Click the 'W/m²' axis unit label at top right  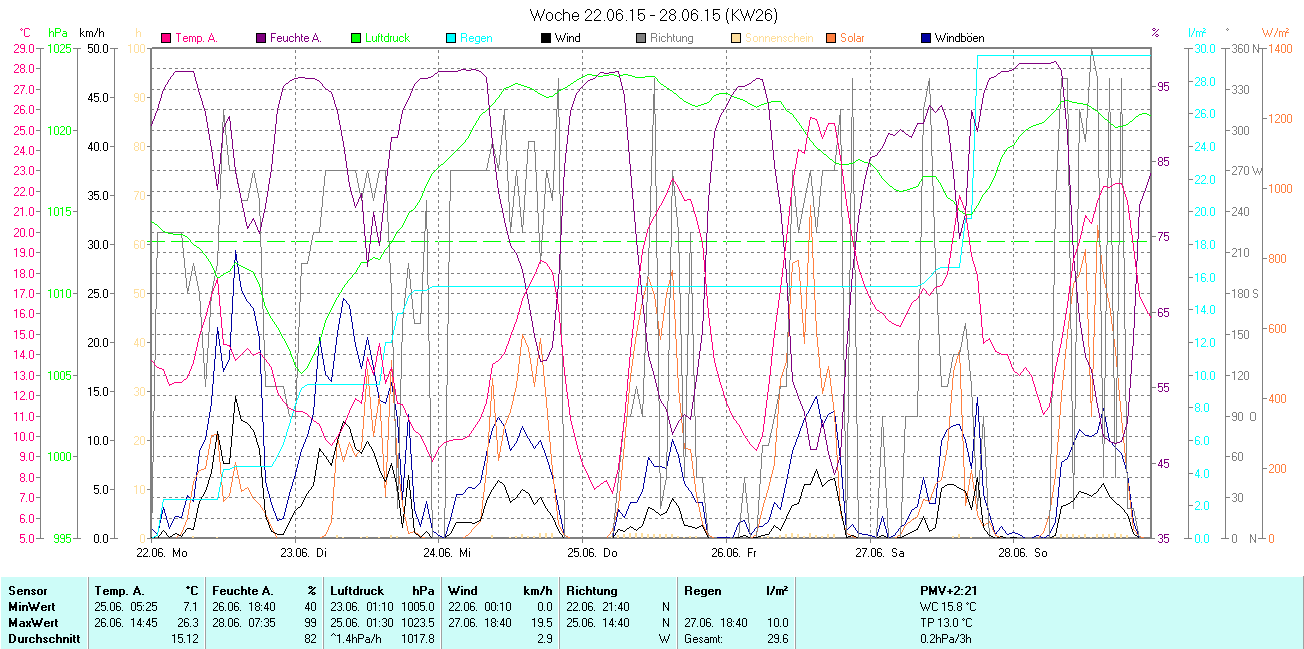pyautogui.click(x=1275, y=33)
